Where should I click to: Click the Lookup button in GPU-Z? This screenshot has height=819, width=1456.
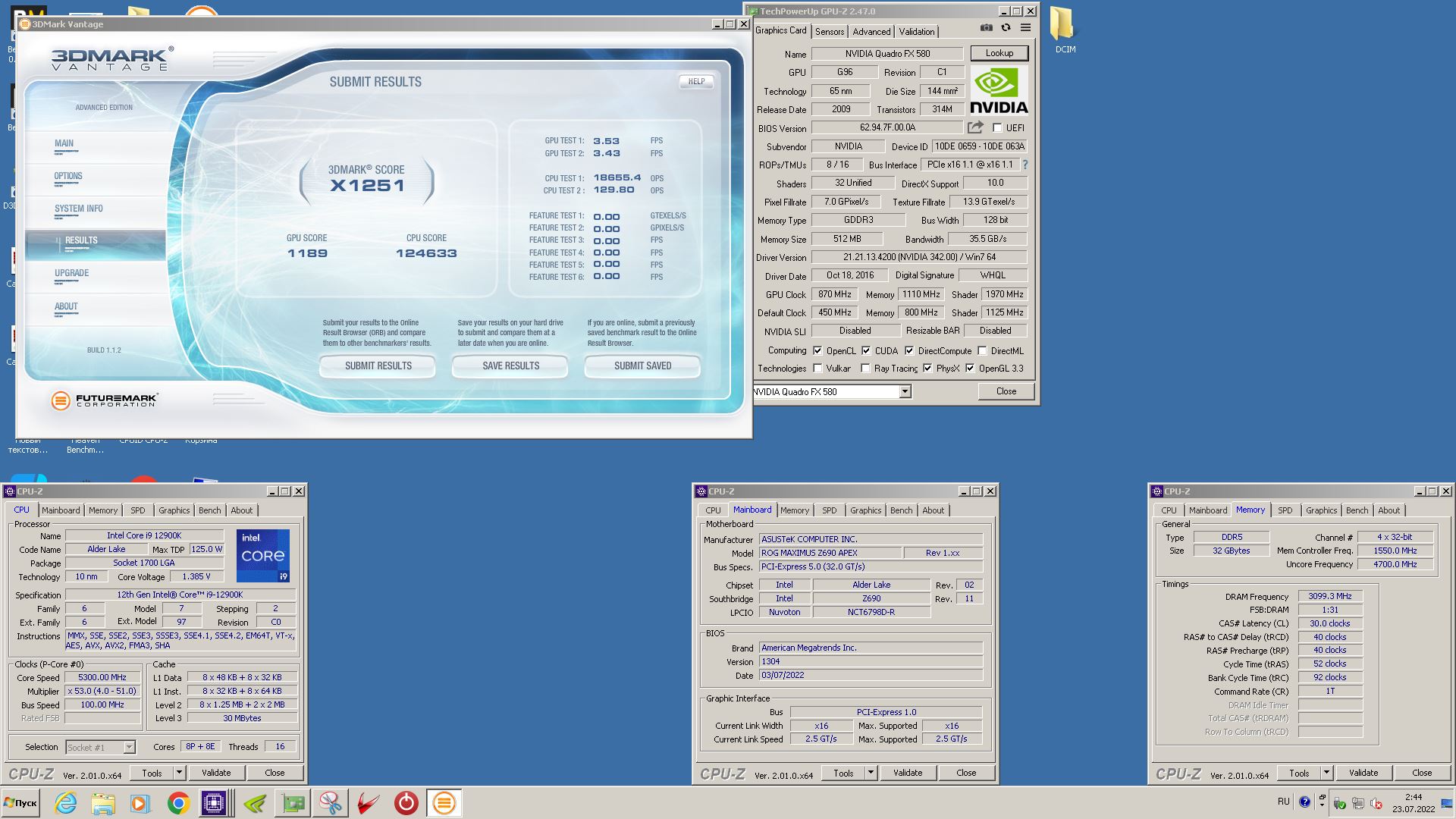[999, 53]
